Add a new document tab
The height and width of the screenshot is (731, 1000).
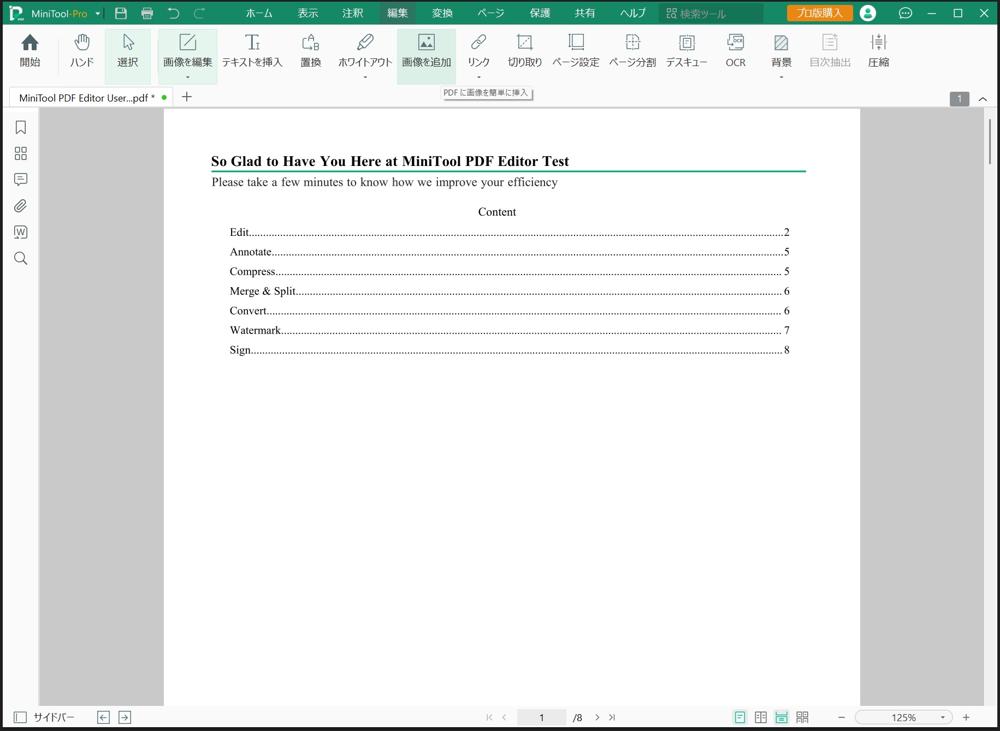coord(187,97)
